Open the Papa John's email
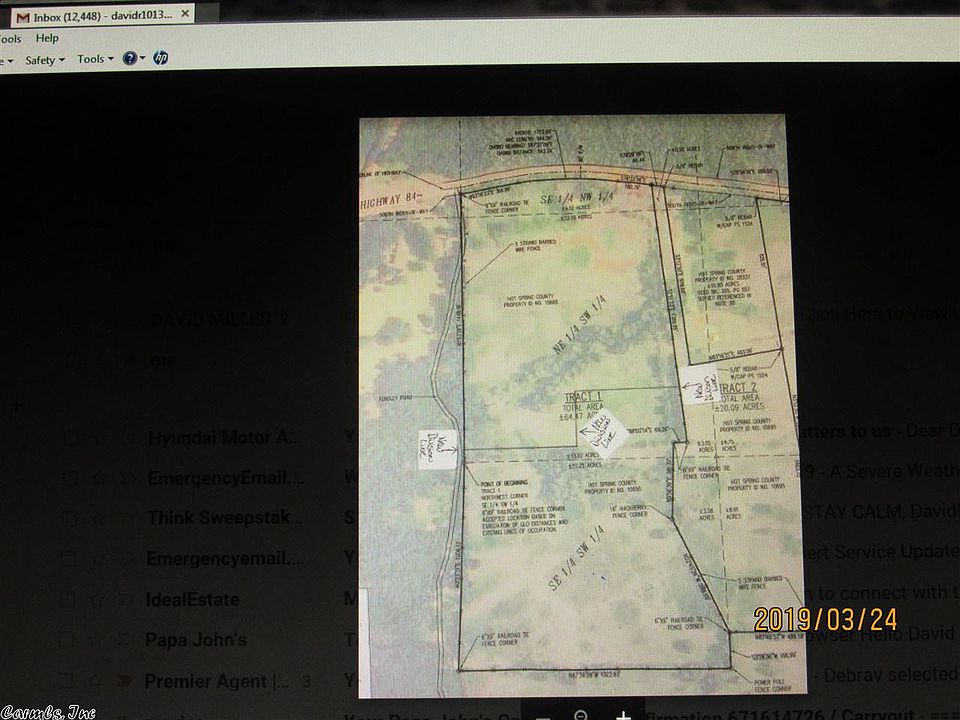Screen dimensions: 960x720 pos(196,640)
